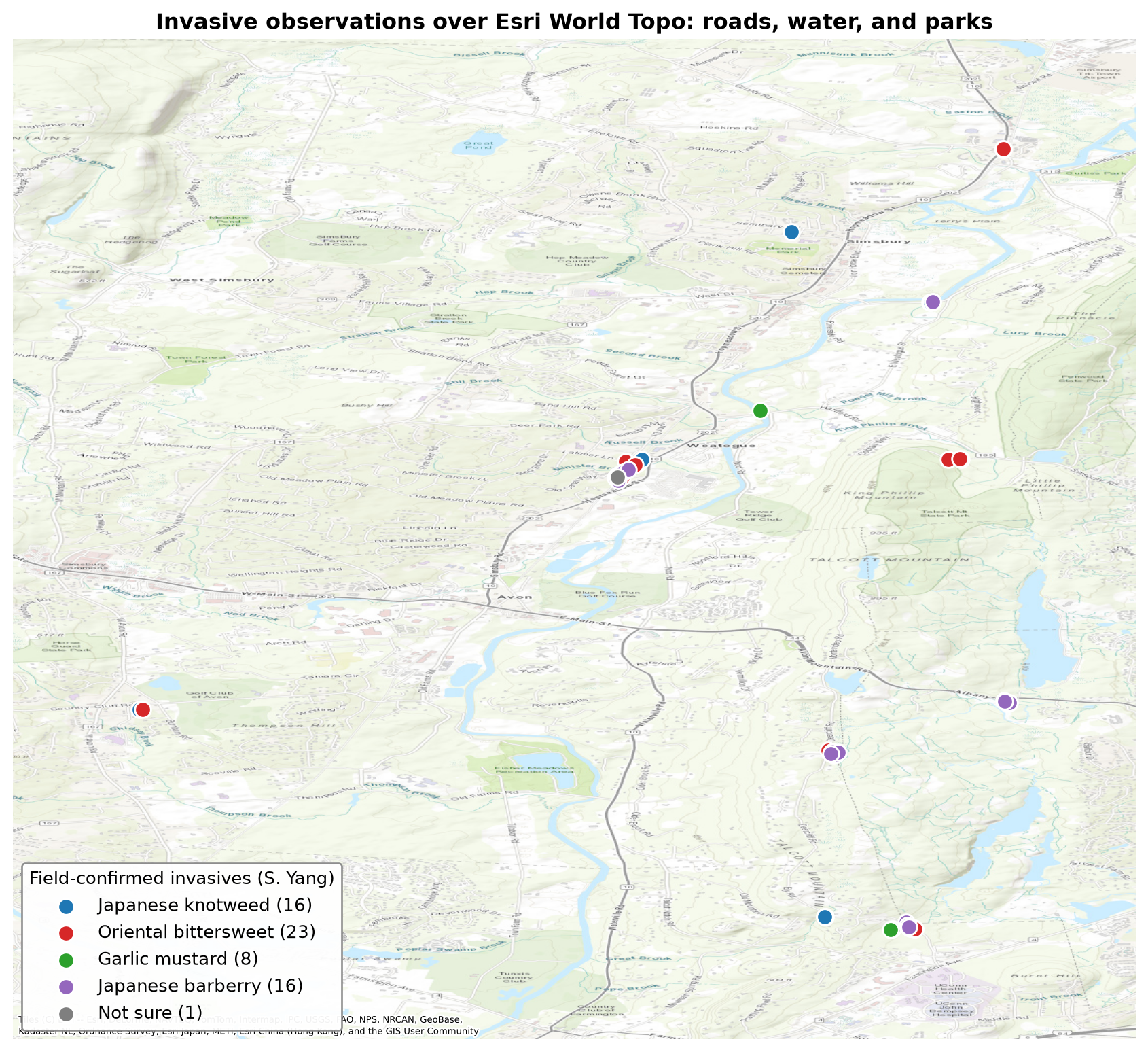Select the 'Oriental bittersweet (23)' legend label
The image size is (1148, 1052).
click(207, 932)
